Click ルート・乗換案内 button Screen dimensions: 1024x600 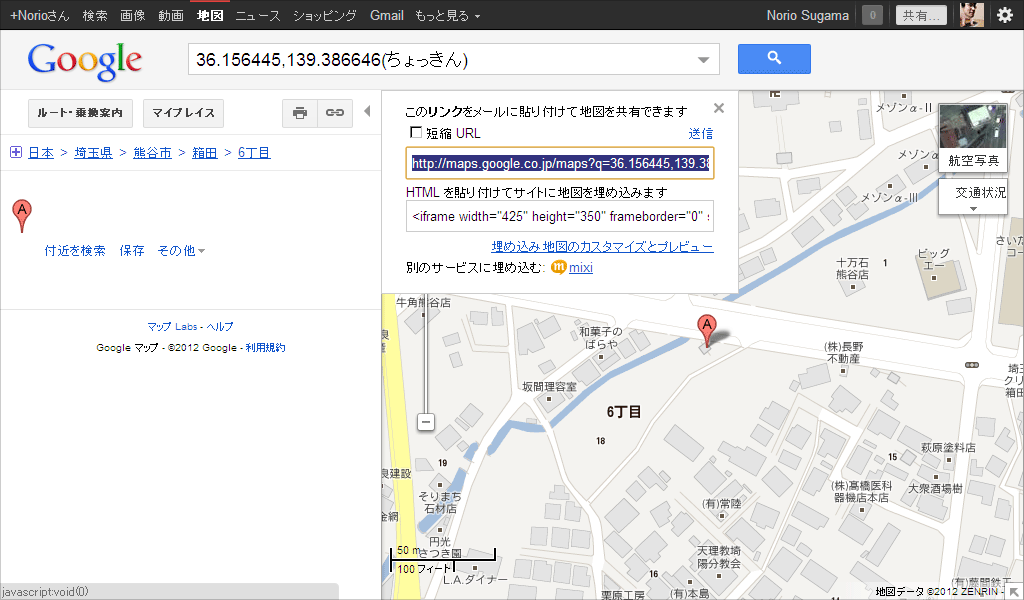[80, 113]
